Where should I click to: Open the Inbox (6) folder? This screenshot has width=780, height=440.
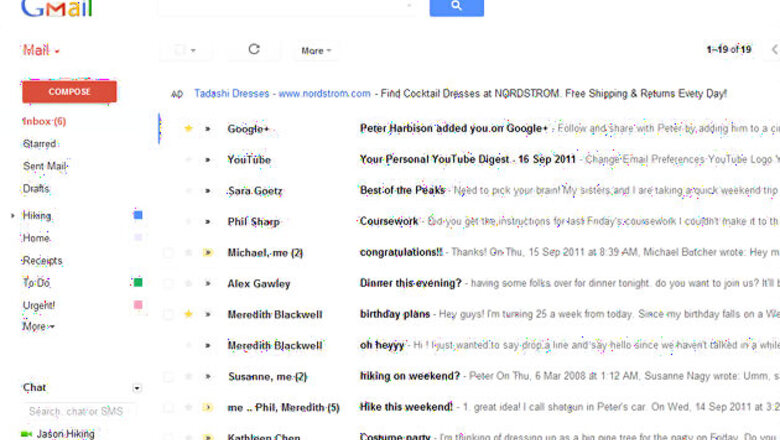[44, 121]
